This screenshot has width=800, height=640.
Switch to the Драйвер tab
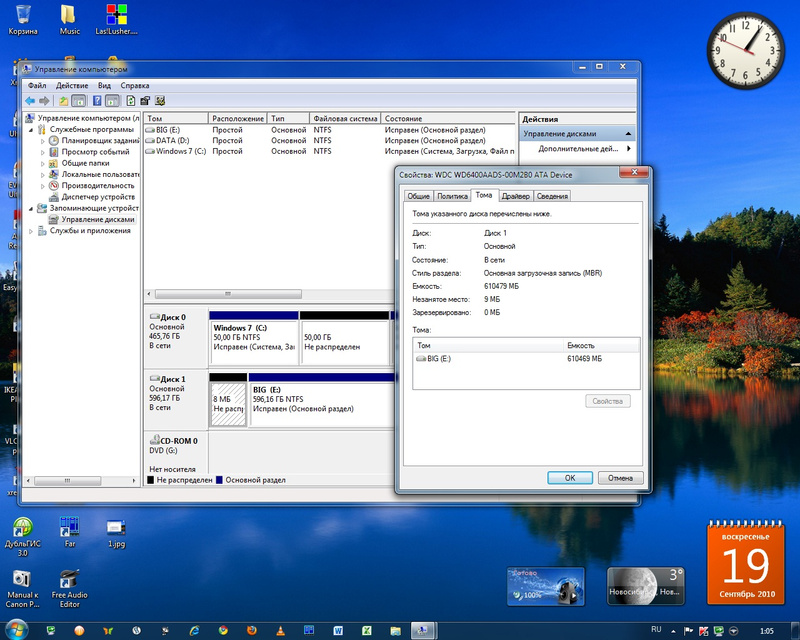coord(515,196)
